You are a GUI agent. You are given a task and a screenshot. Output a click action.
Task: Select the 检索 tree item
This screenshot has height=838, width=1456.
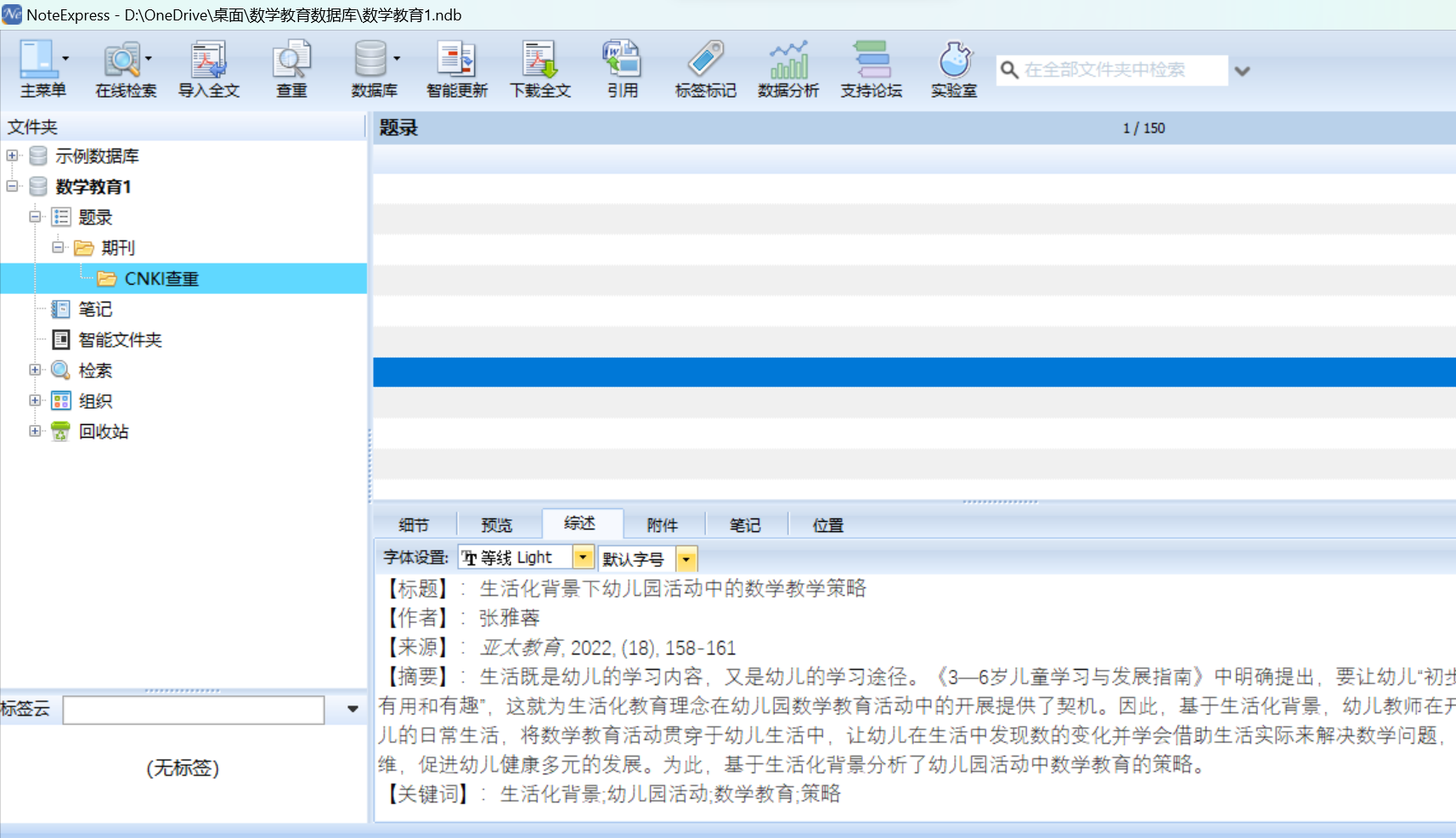click(95, 370)
